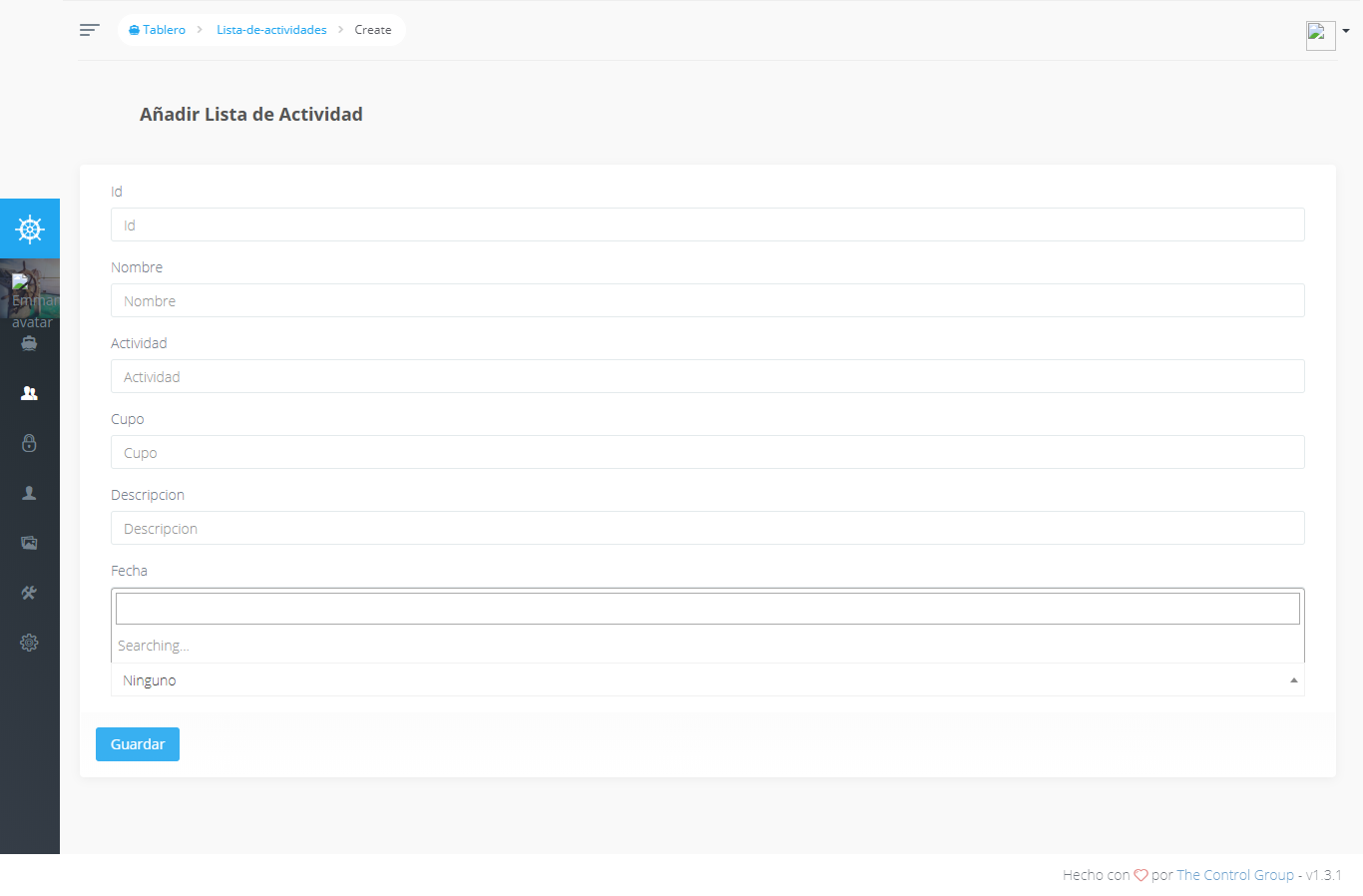This screenshot has width=1363, height=896.
Task: Click the Create breadcrumb item
Action: 373,30
